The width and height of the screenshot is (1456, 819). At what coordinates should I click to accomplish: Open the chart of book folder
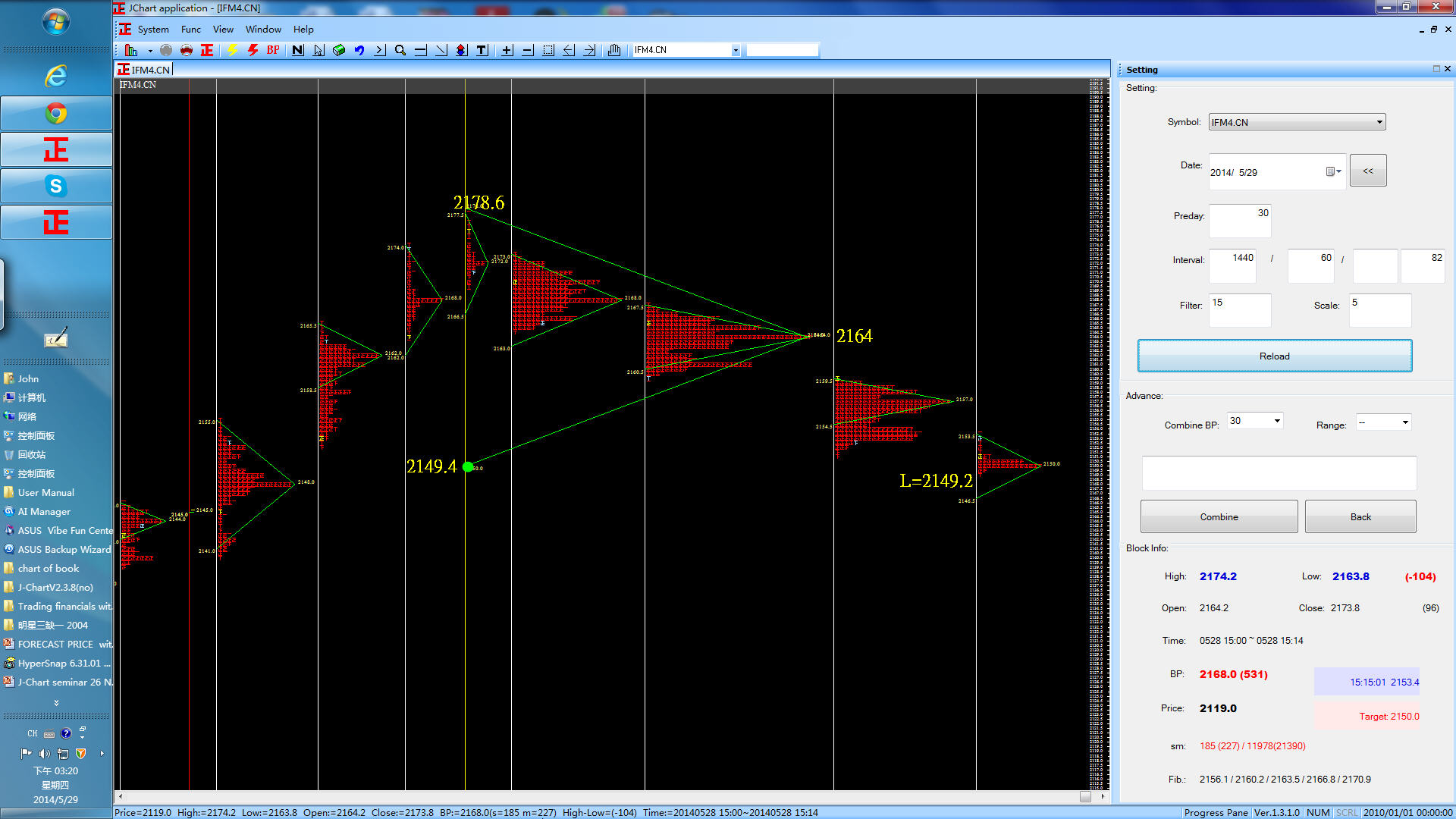tap(41, 568)
